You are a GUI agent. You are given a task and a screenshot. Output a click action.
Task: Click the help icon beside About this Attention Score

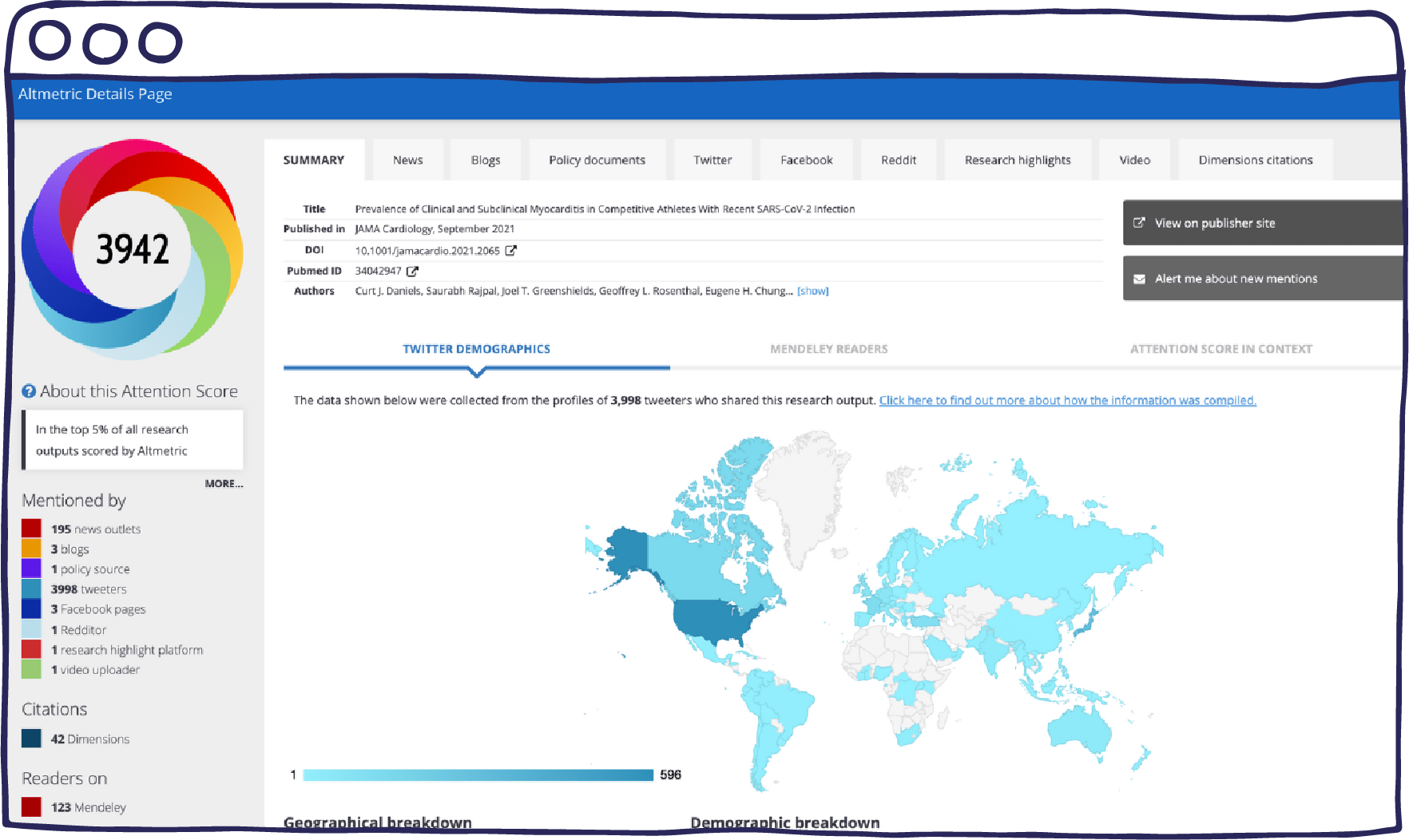(29, 391)
